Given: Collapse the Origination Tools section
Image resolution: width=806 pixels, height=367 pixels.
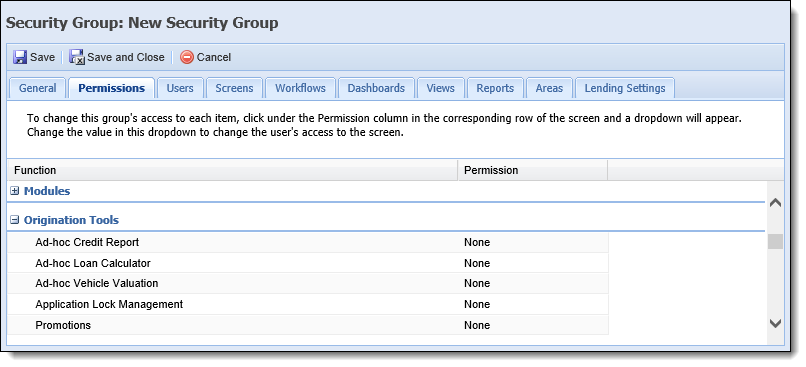Looking at the screenshot, I should click(x=14, y=220).
